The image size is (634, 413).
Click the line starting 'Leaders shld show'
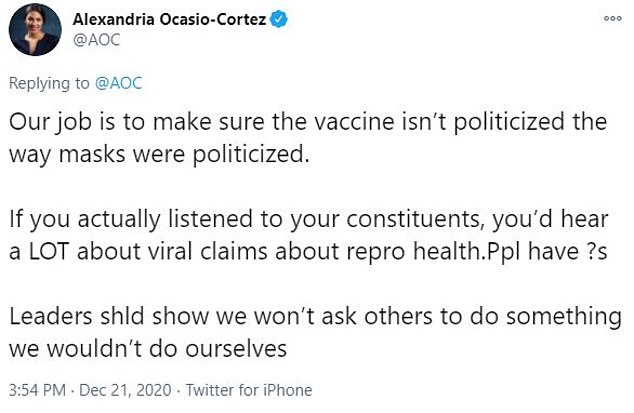315,316
